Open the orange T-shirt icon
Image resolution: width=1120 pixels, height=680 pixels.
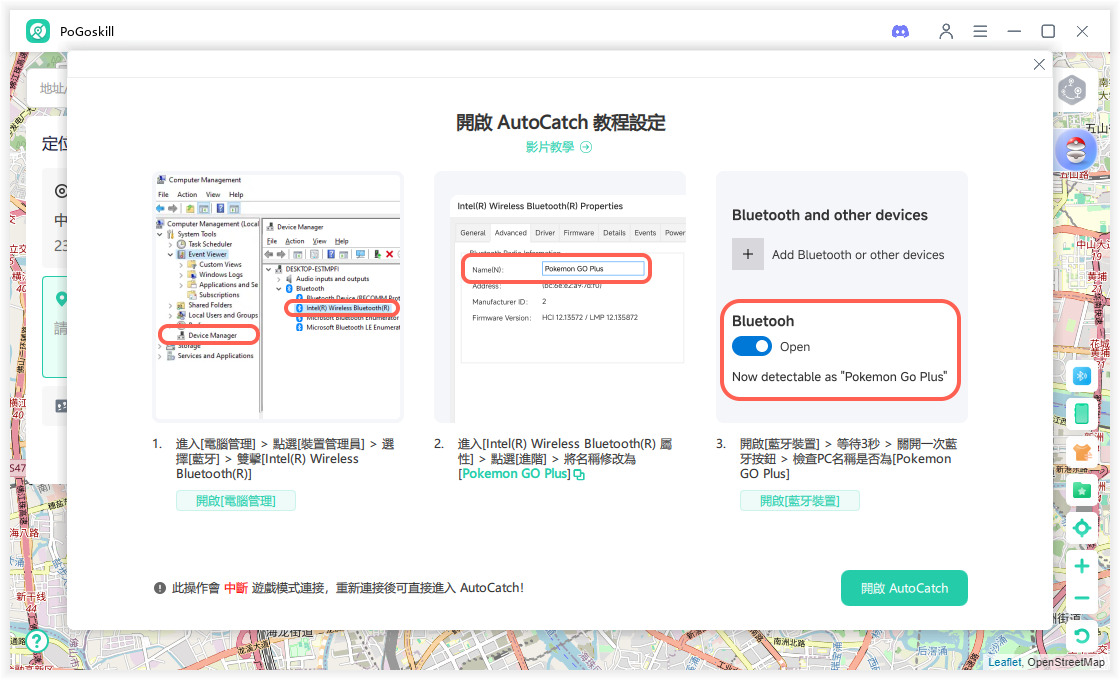1081,452
